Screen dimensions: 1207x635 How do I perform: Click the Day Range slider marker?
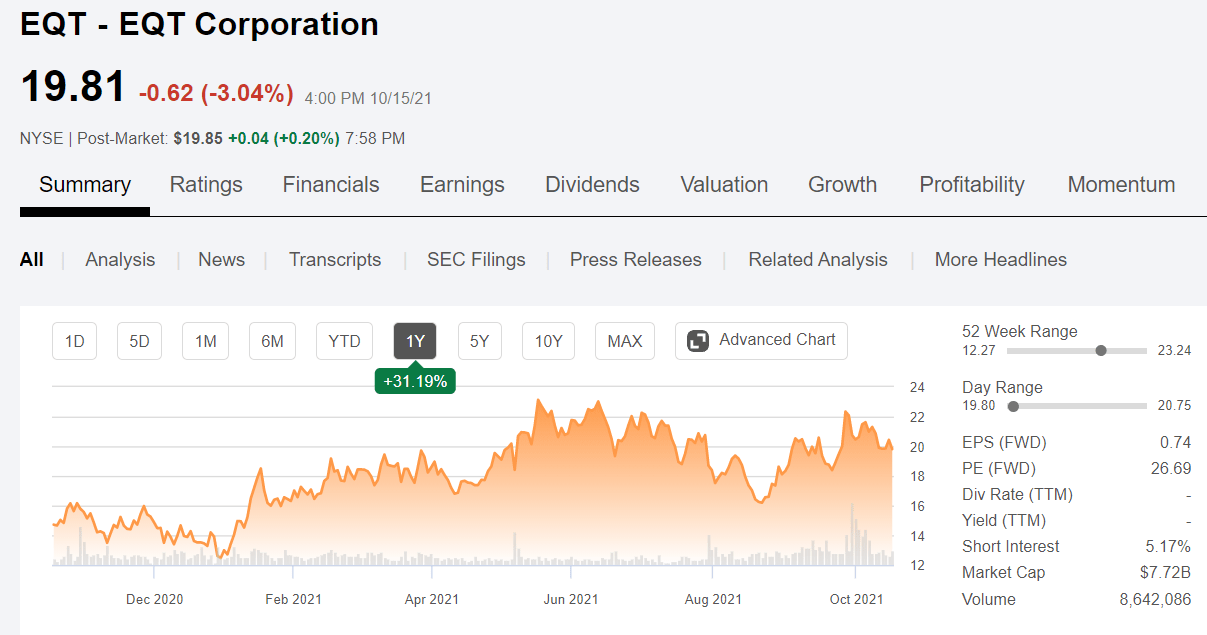pos(1014,407)
